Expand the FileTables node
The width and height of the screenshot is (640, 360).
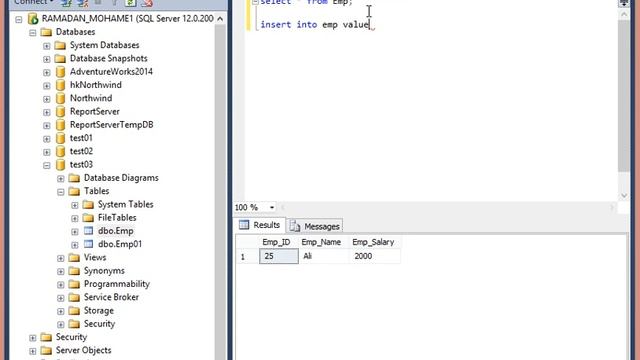pos(75,218)
